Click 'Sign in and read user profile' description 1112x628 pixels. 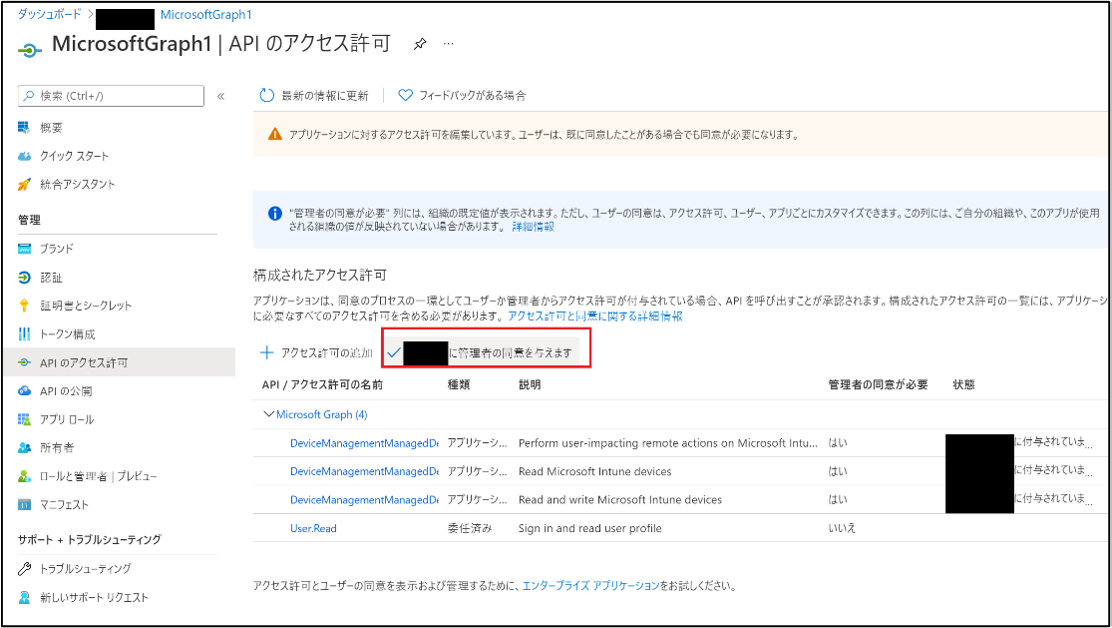[590, 528]
